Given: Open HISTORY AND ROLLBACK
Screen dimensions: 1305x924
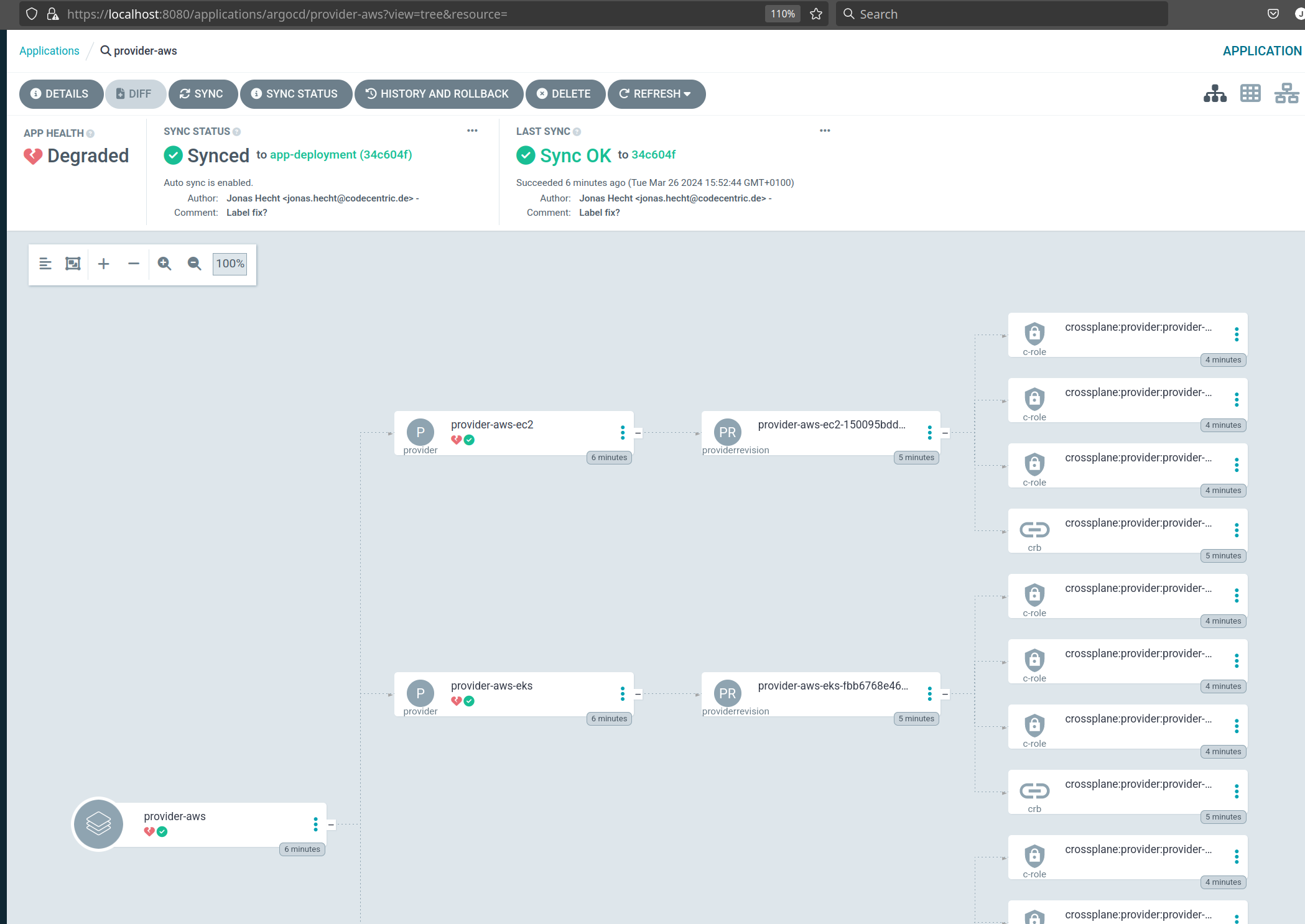Looking at the screenshot, I should (438, 94).
